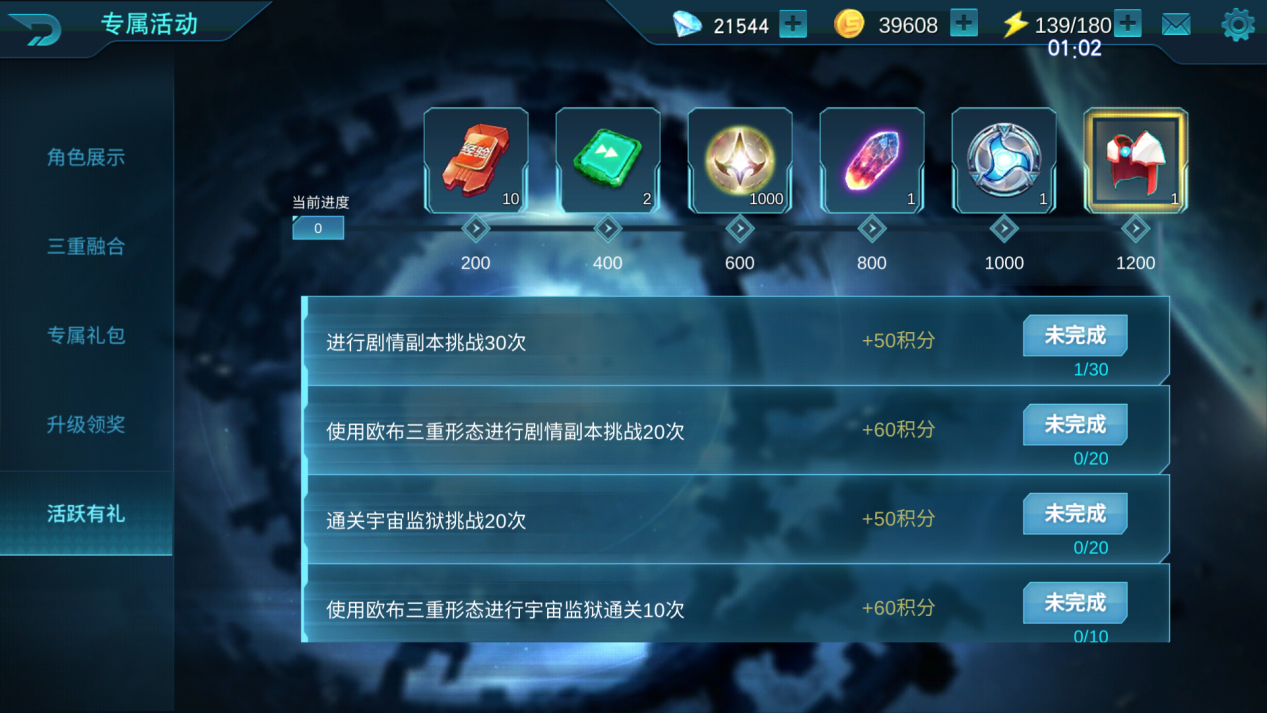The width and height of the screenshot is (1267, 713).
Task: Open the 专属礼包 tab
Action: [x=86, y=335]
